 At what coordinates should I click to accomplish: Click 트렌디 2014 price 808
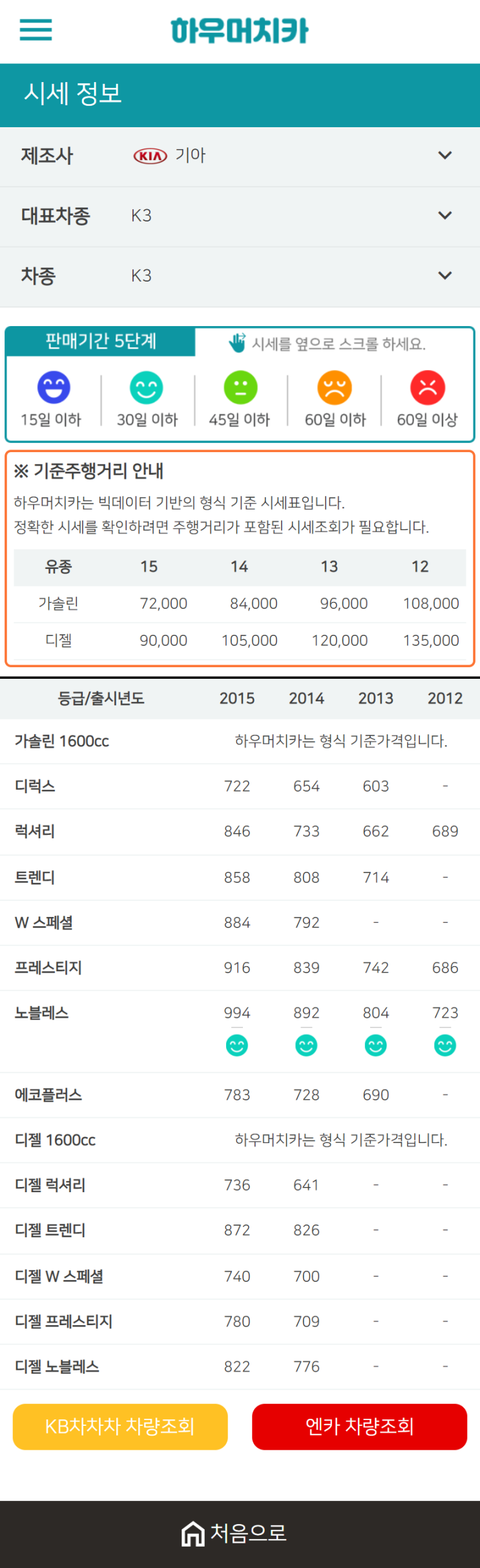(306, 878)
